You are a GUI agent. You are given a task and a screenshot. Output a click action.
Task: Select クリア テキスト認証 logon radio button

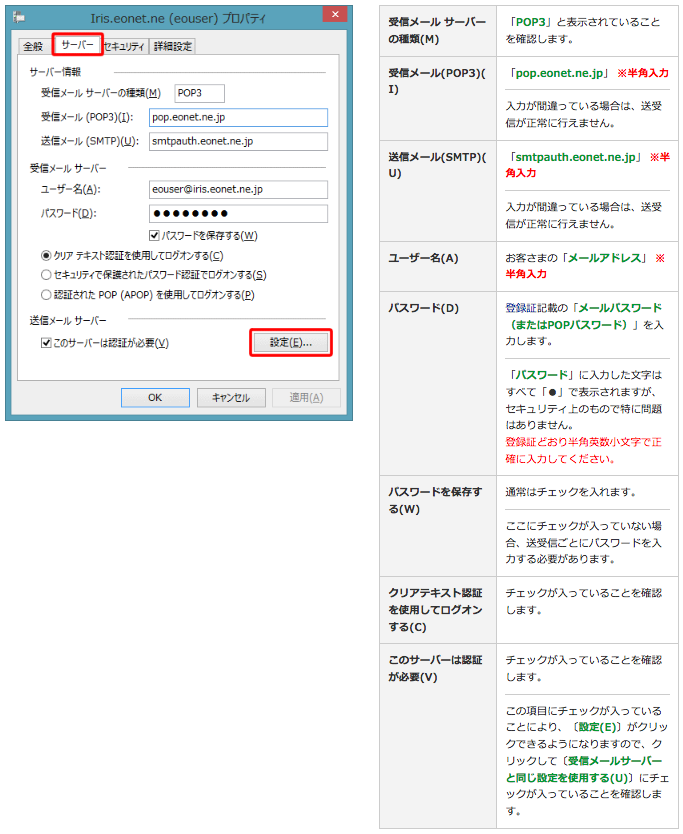[x=46, y=256]
